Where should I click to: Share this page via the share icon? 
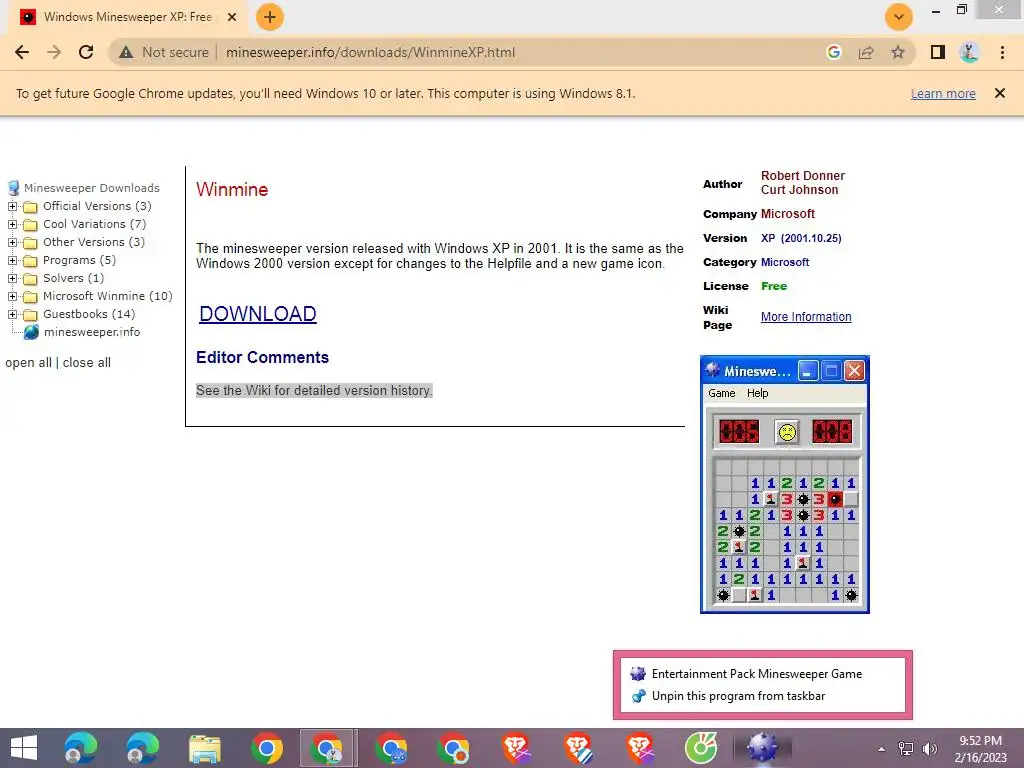866,52
